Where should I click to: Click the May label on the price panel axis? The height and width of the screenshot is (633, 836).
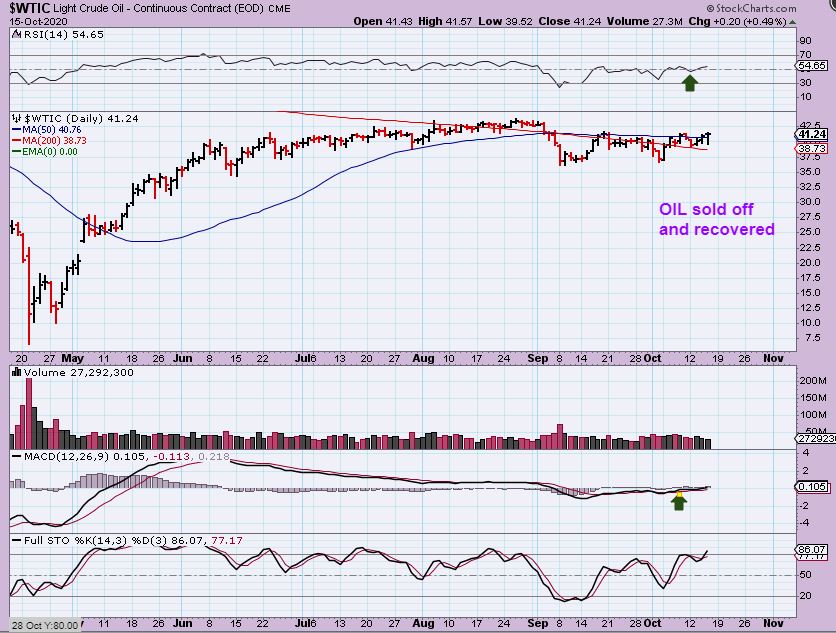73,358
